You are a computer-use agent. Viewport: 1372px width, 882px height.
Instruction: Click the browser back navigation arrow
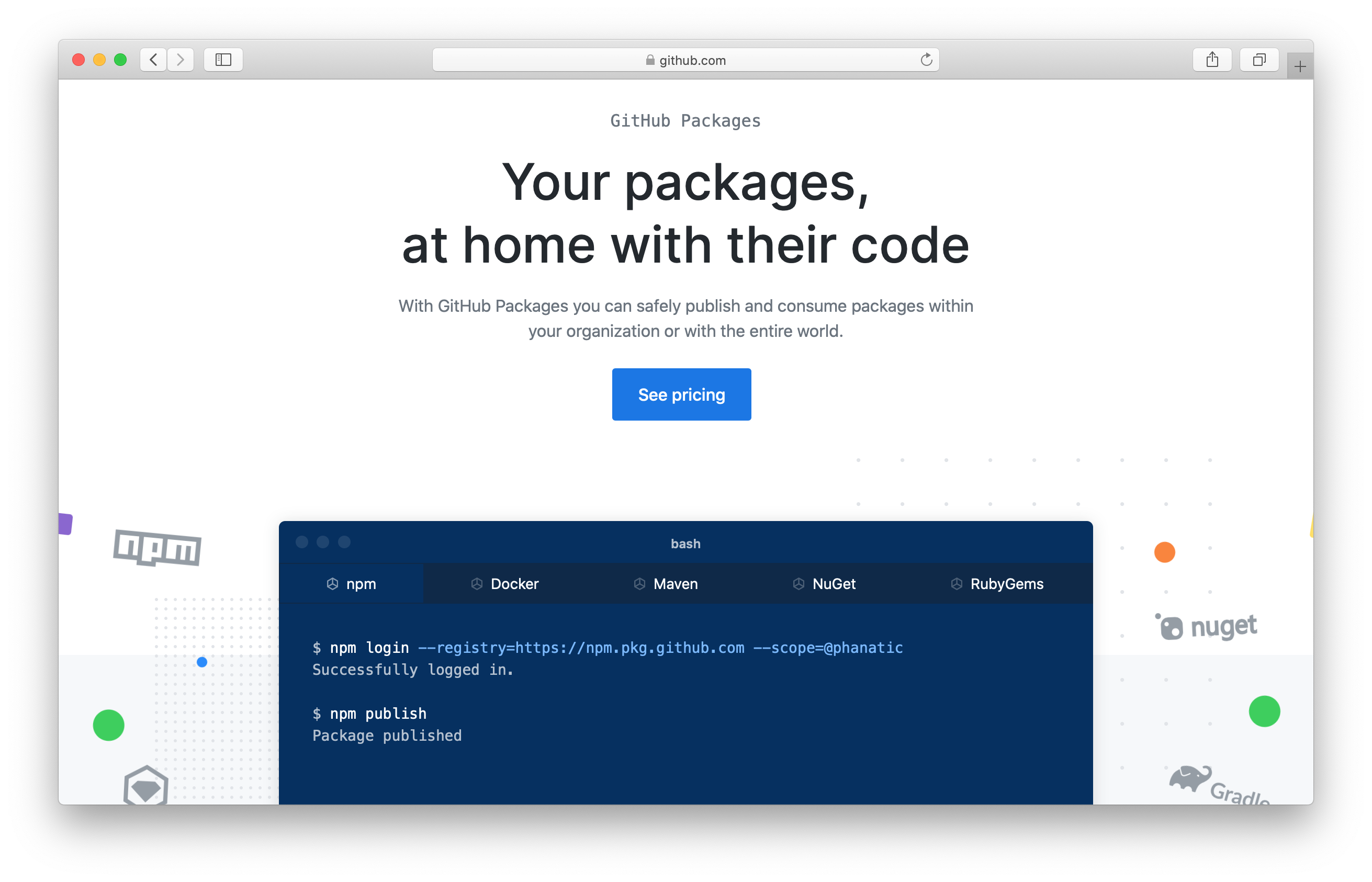(154, 59)
